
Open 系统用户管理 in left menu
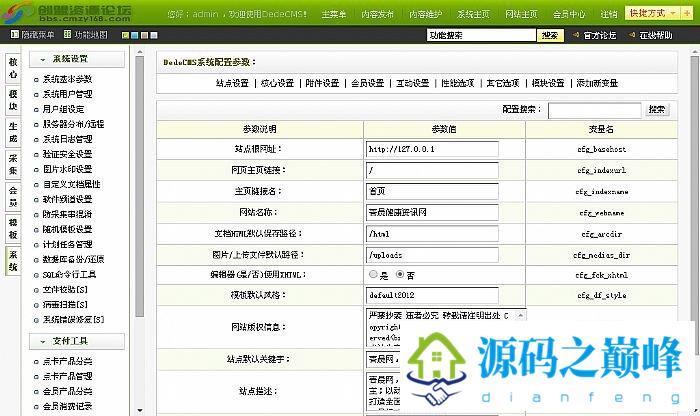click(x=67, y=94)
